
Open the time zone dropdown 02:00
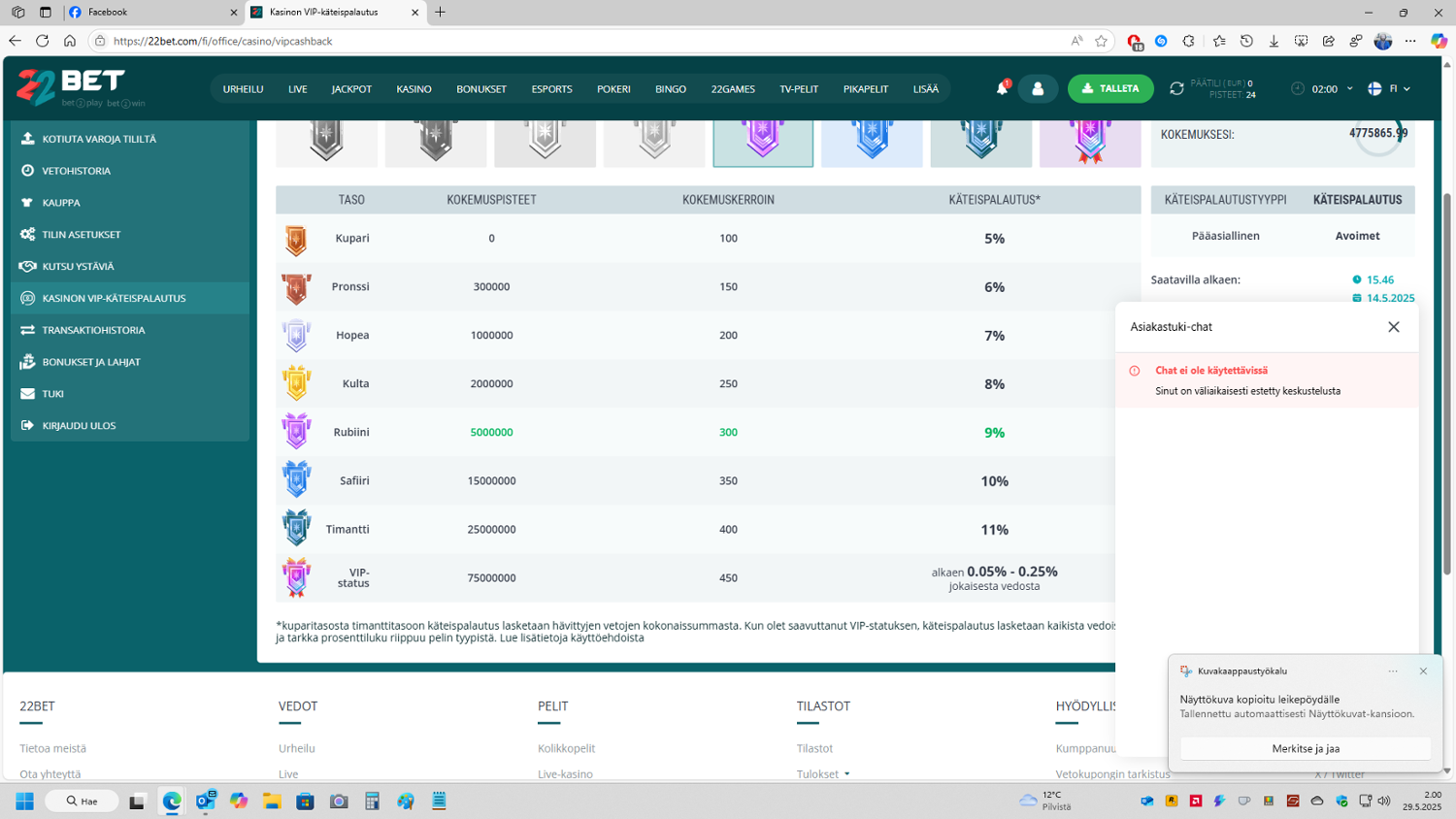pos(1322,88)
